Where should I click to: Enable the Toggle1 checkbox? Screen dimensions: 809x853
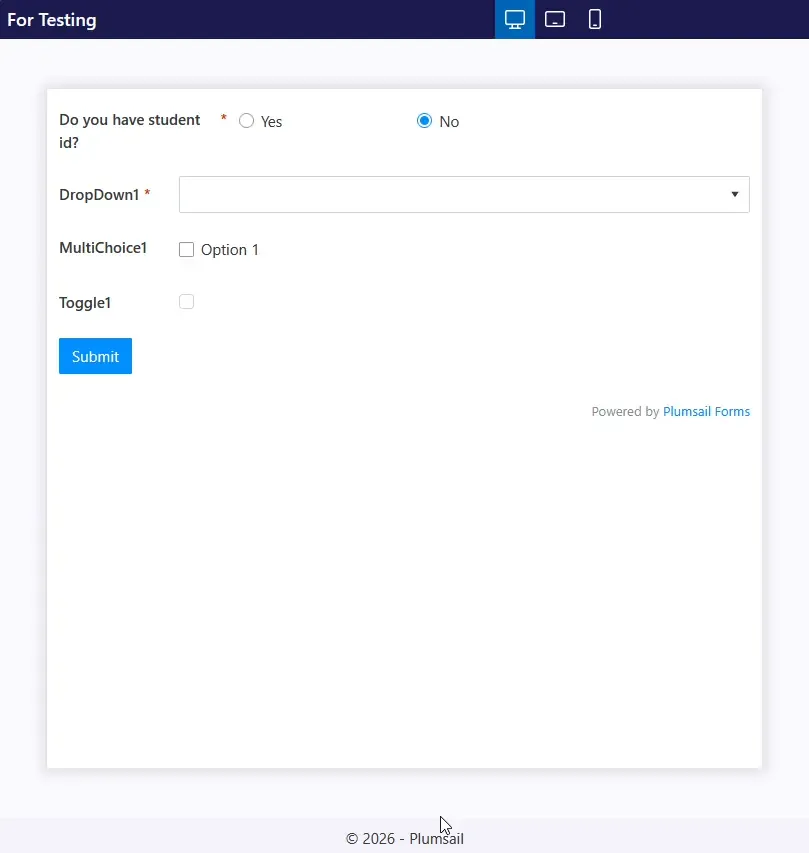(x=186, y=302)
